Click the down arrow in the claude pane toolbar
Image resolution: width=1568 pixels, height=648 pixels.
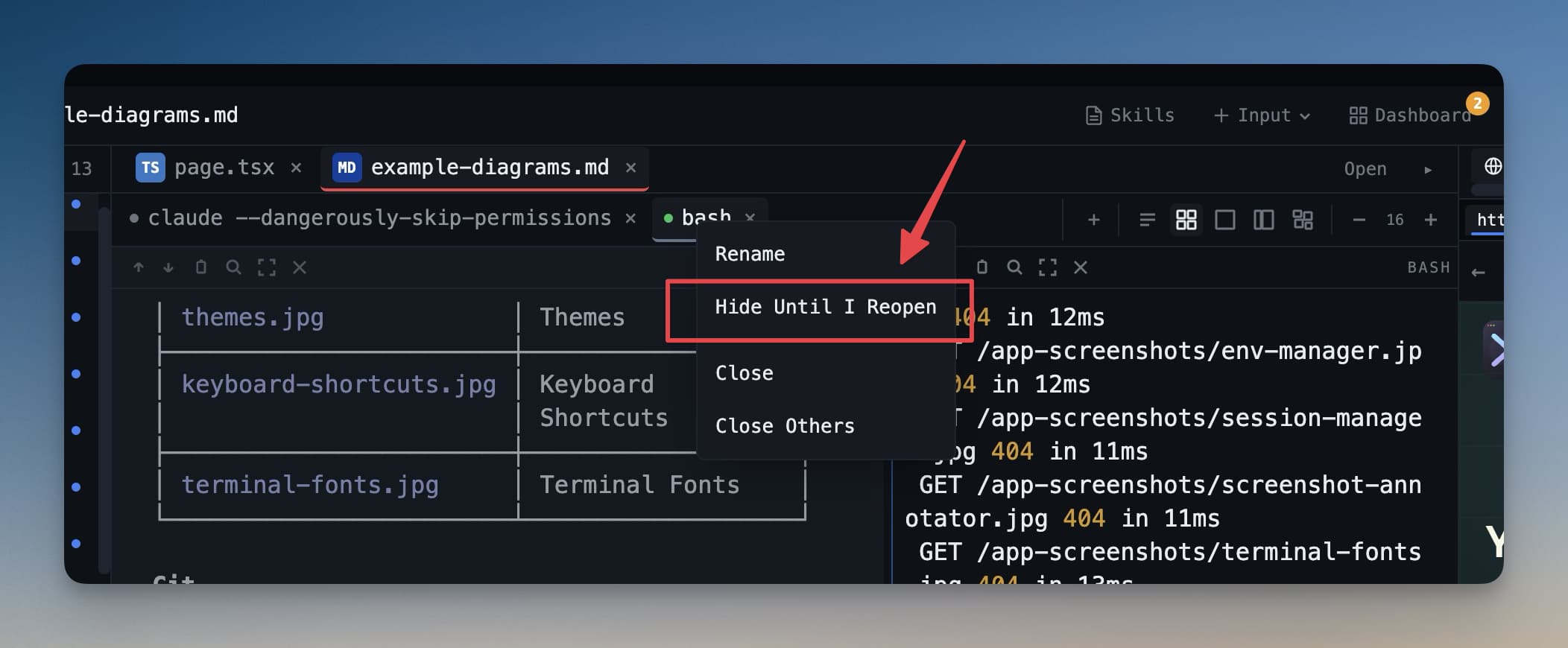tap(168, 267)
